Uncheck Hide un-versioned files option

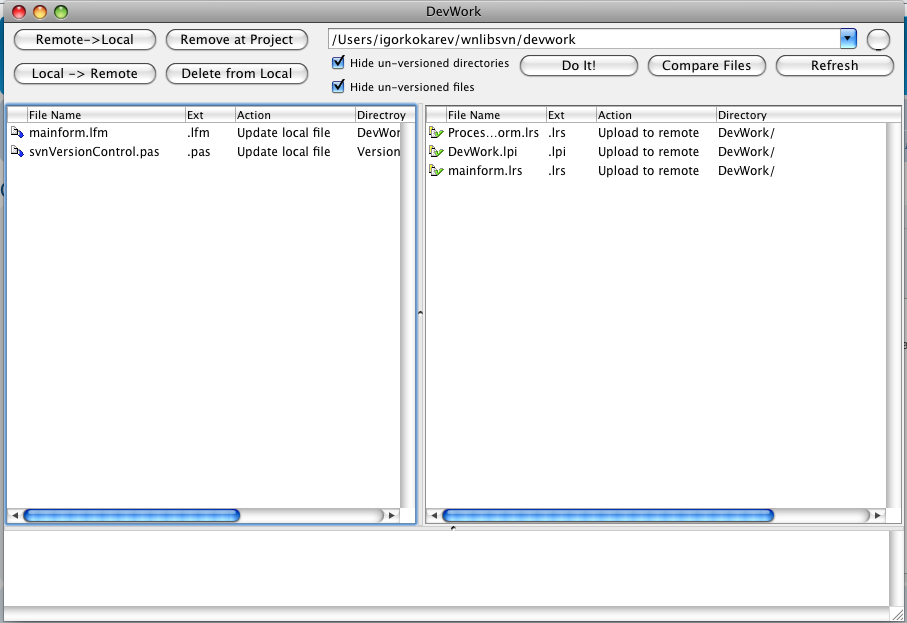point(338,87)
